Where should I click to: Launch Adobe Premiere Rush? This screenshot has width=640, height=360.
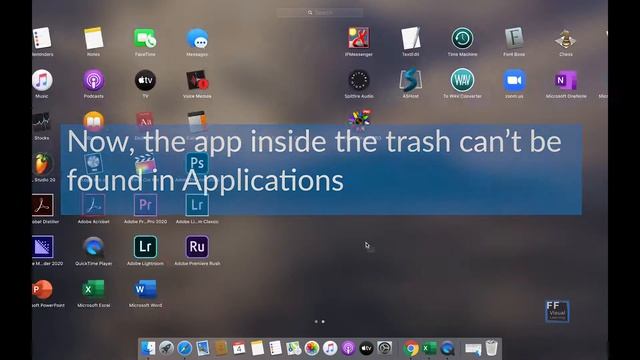click(197, 247)
